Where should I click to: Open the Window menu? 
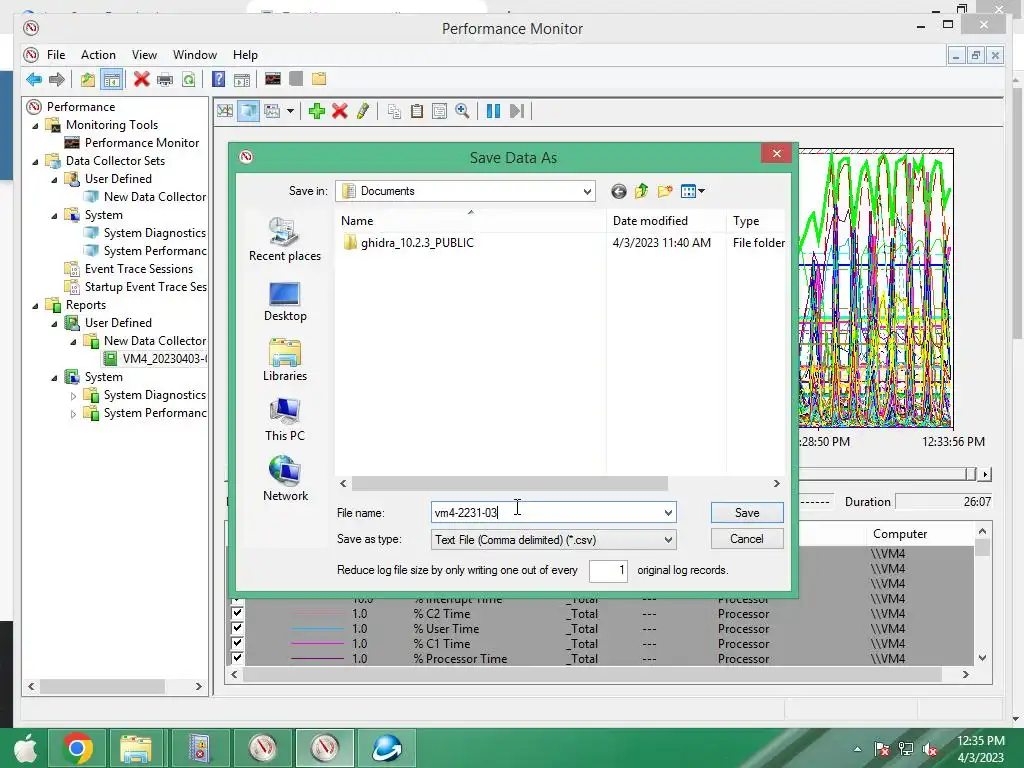click(x=195, y=55)
